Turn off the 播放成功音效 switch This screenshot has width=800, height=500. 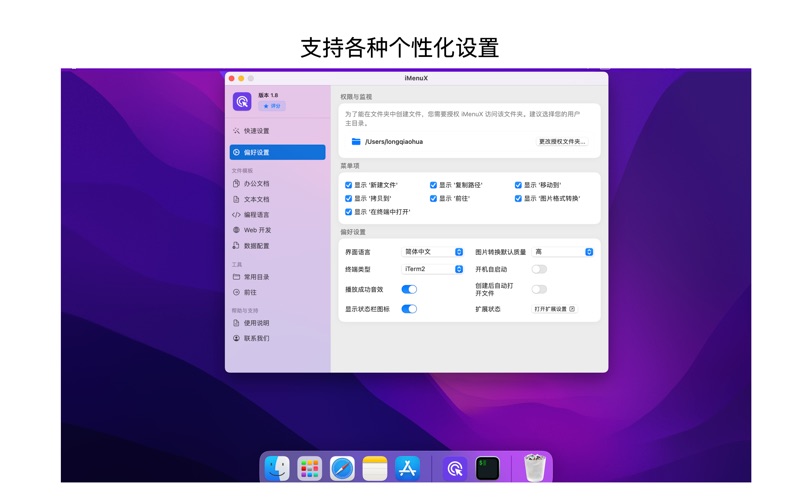point(409,289)
